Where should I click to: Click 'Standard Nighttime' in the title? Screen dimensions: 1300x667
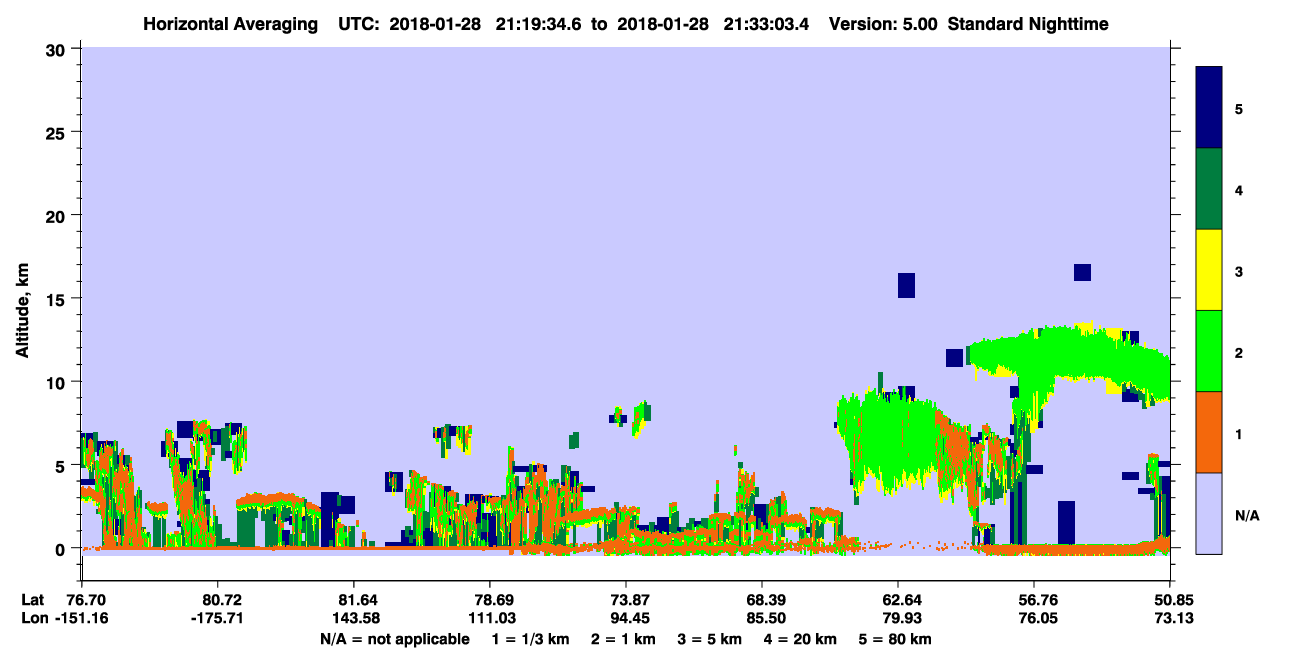coord(1028,23)
